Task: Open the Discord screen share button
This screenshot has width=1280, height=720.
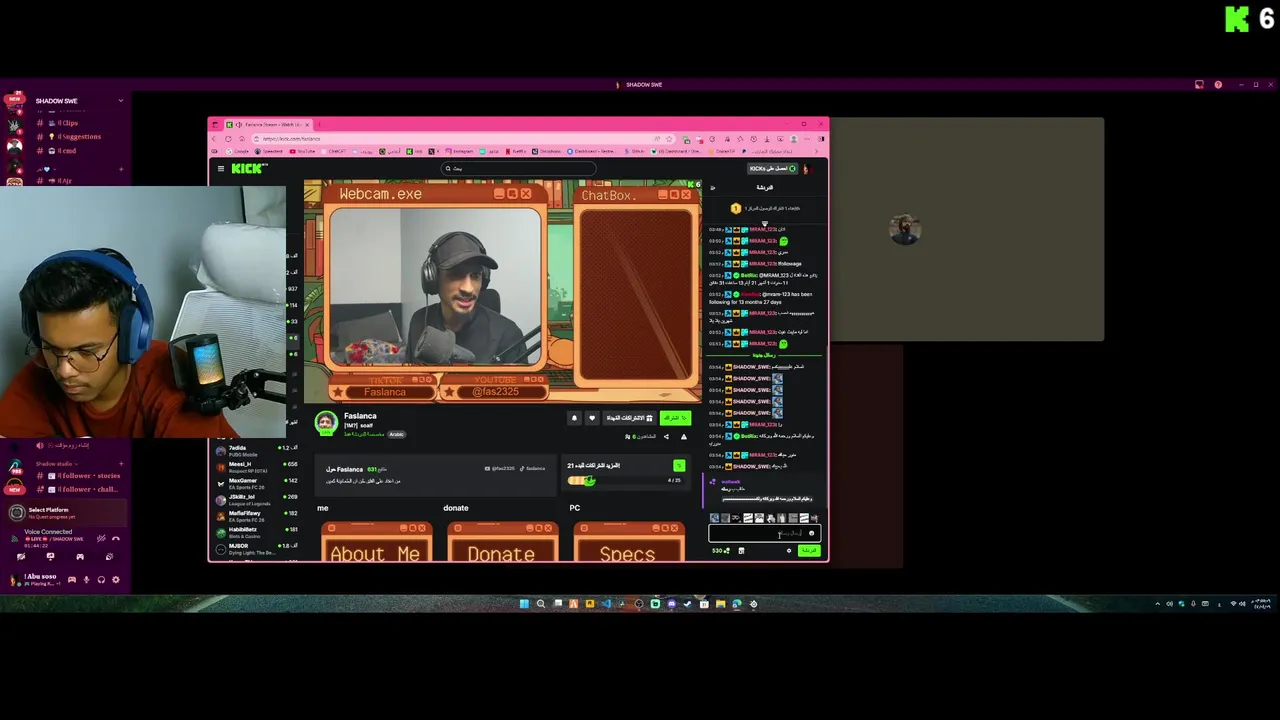Action: [x=50, y=556]
